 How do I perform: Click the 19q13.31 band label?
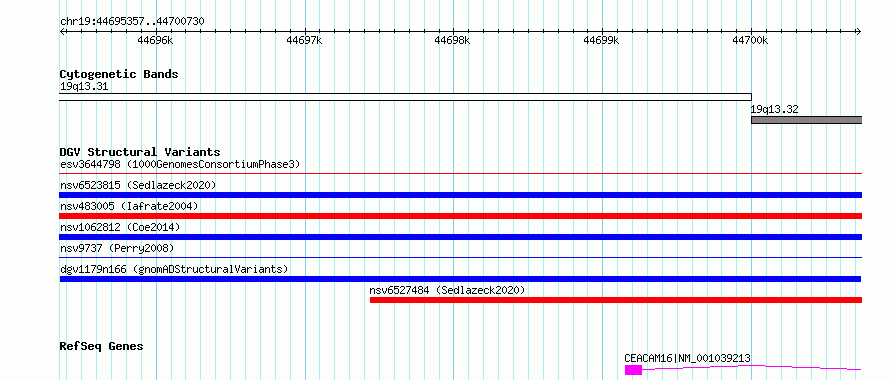84,87
